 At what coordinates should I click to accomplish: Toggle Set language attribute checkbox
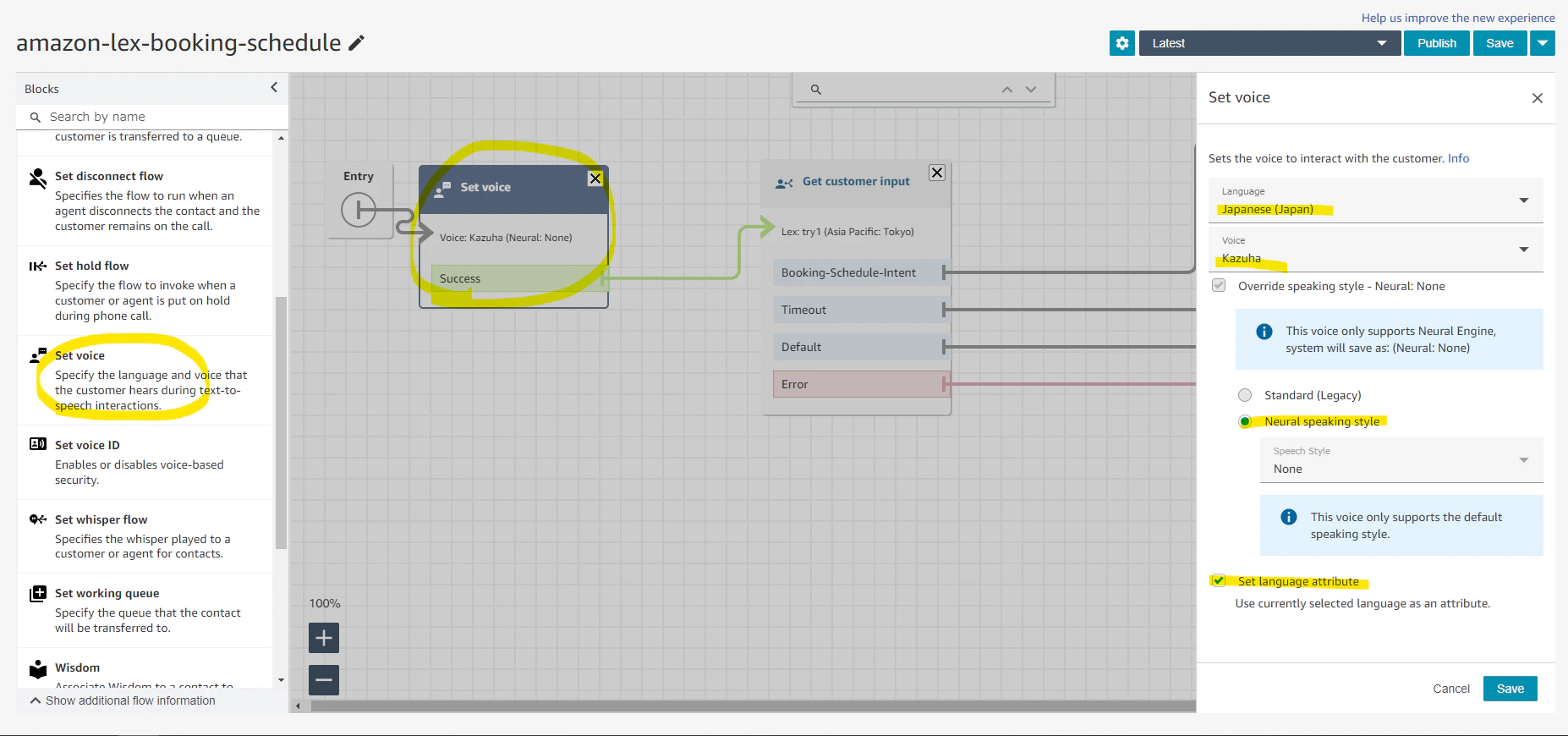(1219, 581)
